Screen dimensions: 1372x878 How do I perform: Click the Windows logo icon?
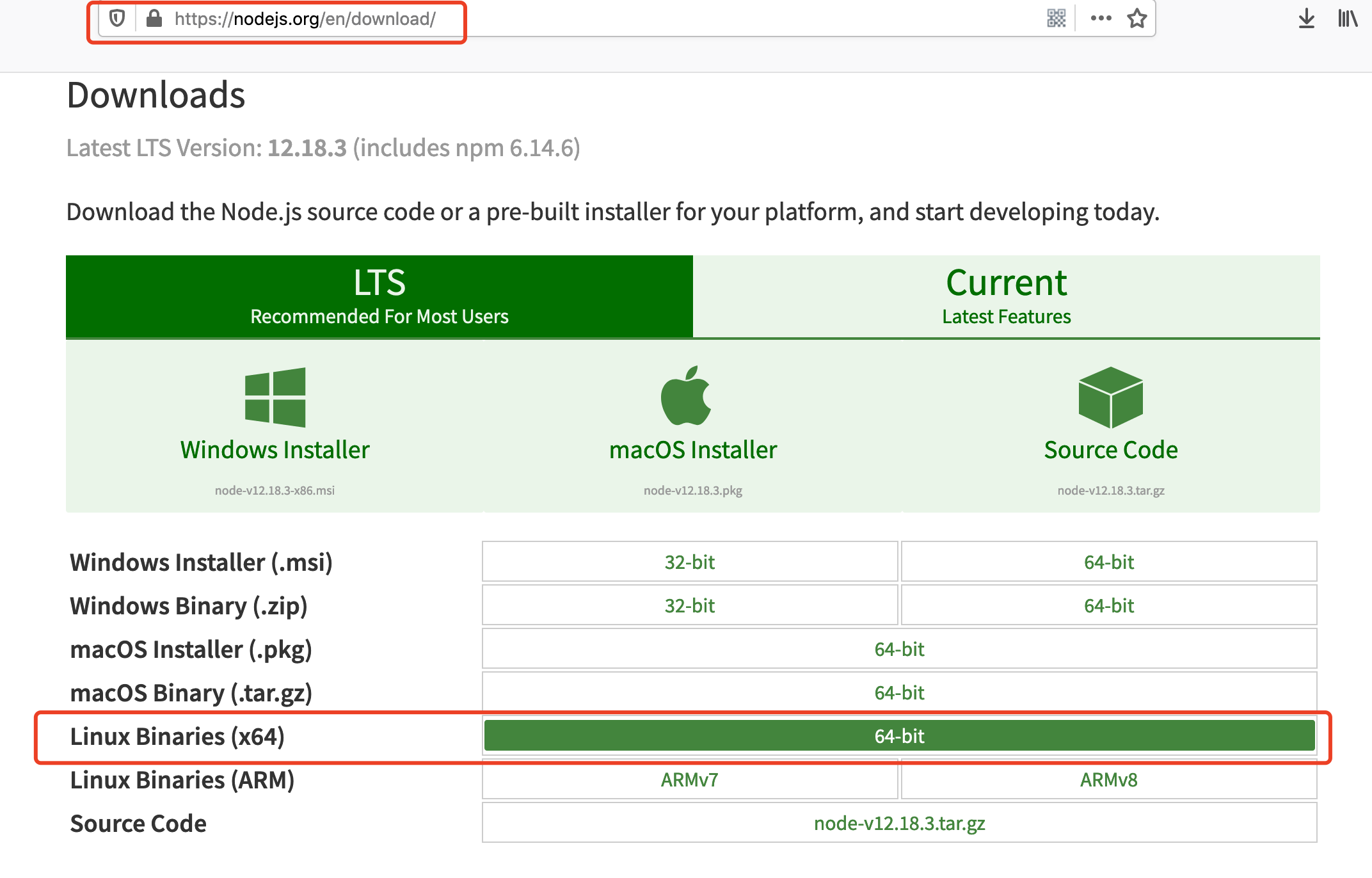(275, 397)
